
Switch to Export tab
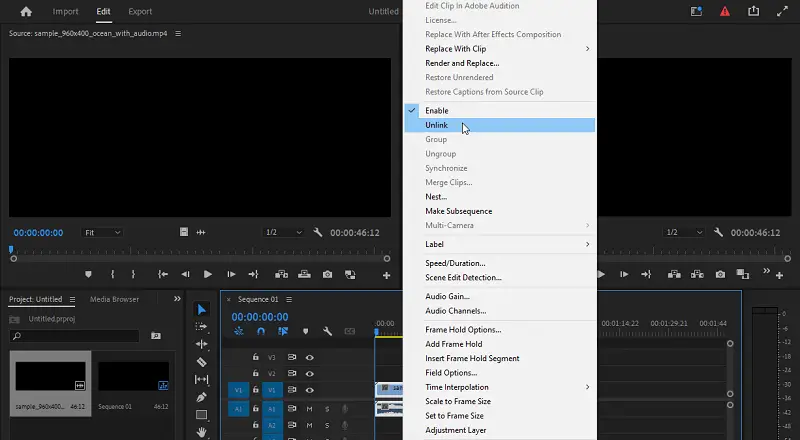point(140,11)
